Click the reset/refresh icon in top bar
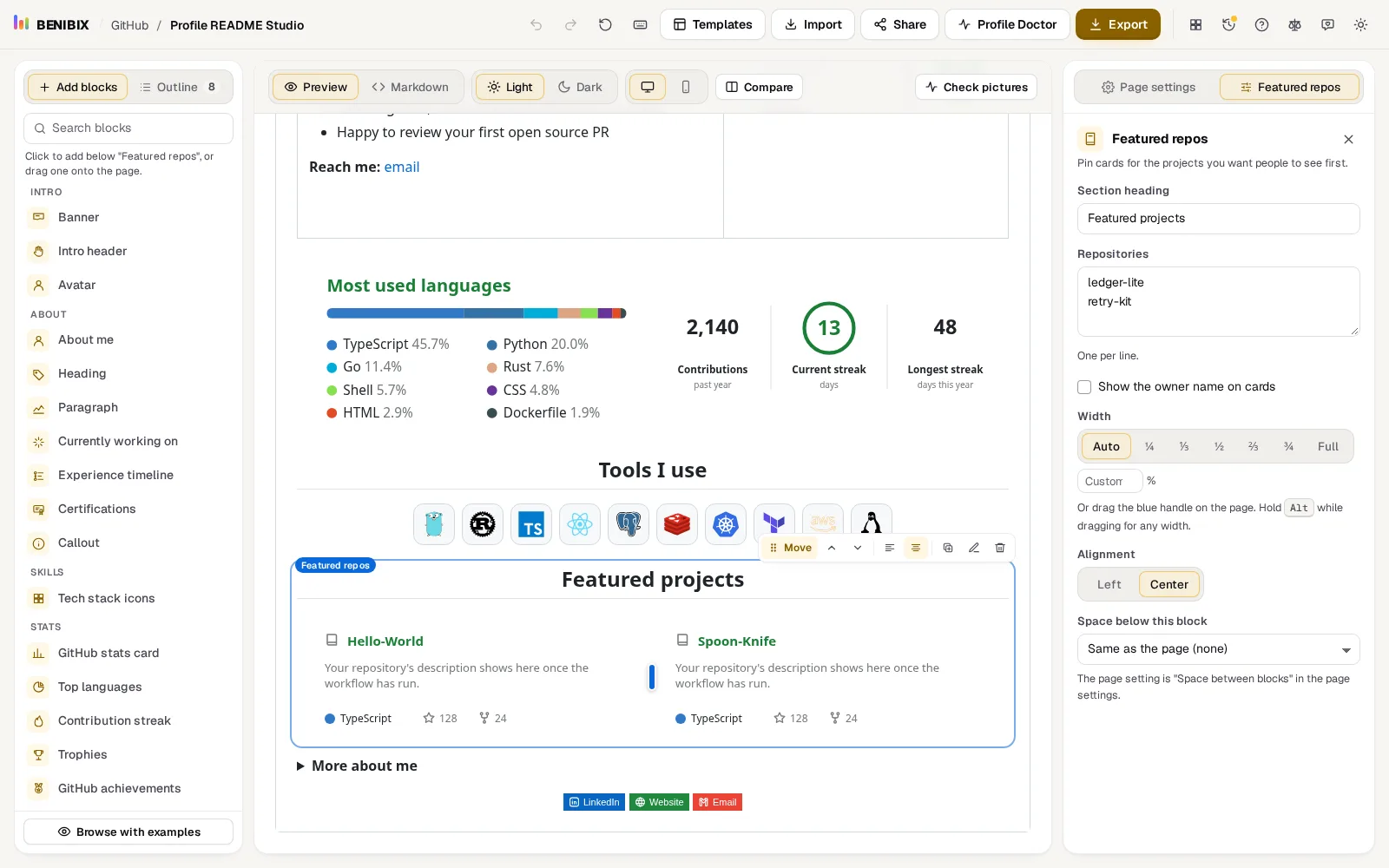The image size is (1389, 868). (605, 24)
